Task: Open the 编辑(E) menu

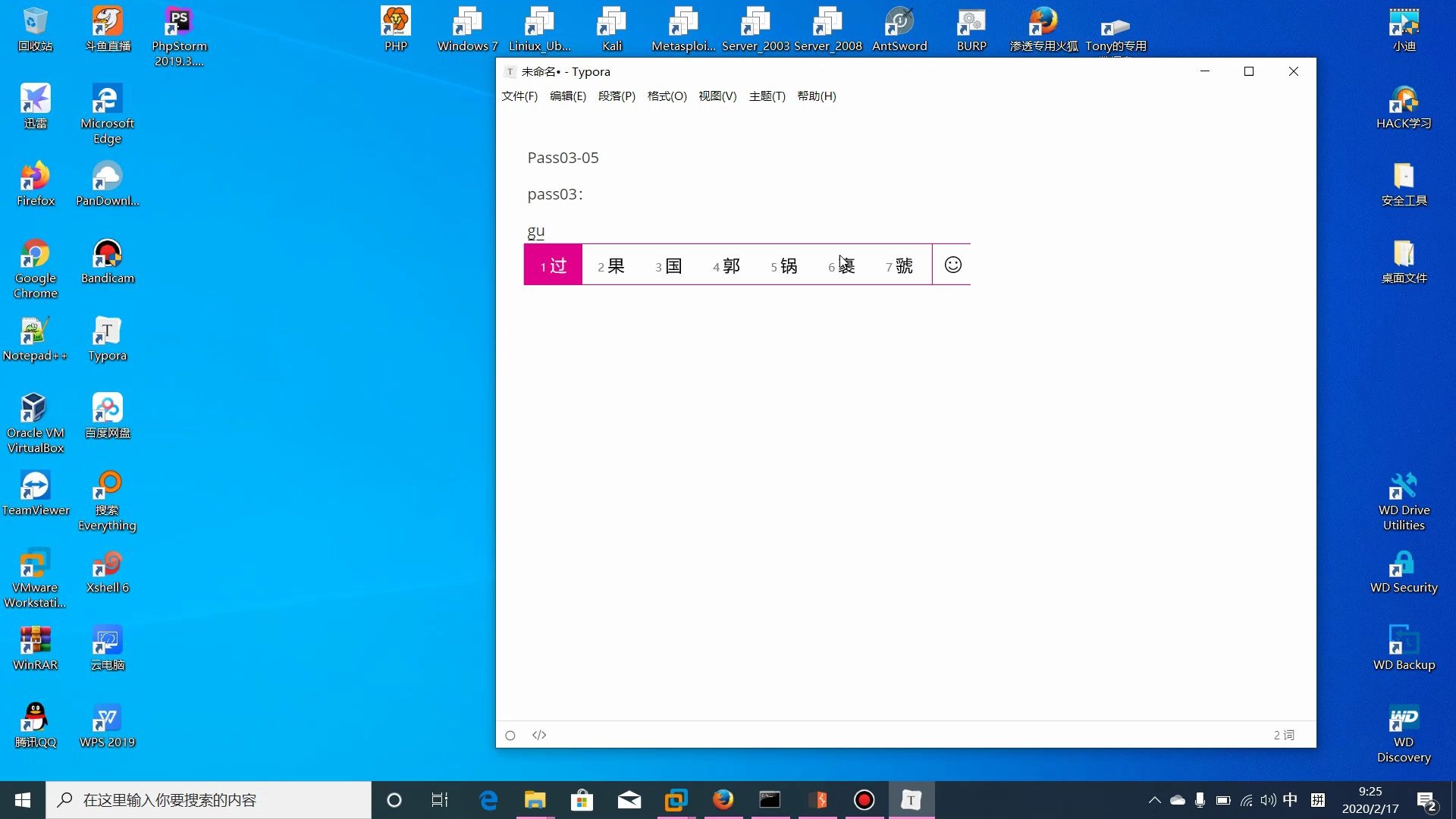Action: coord(568,96)
